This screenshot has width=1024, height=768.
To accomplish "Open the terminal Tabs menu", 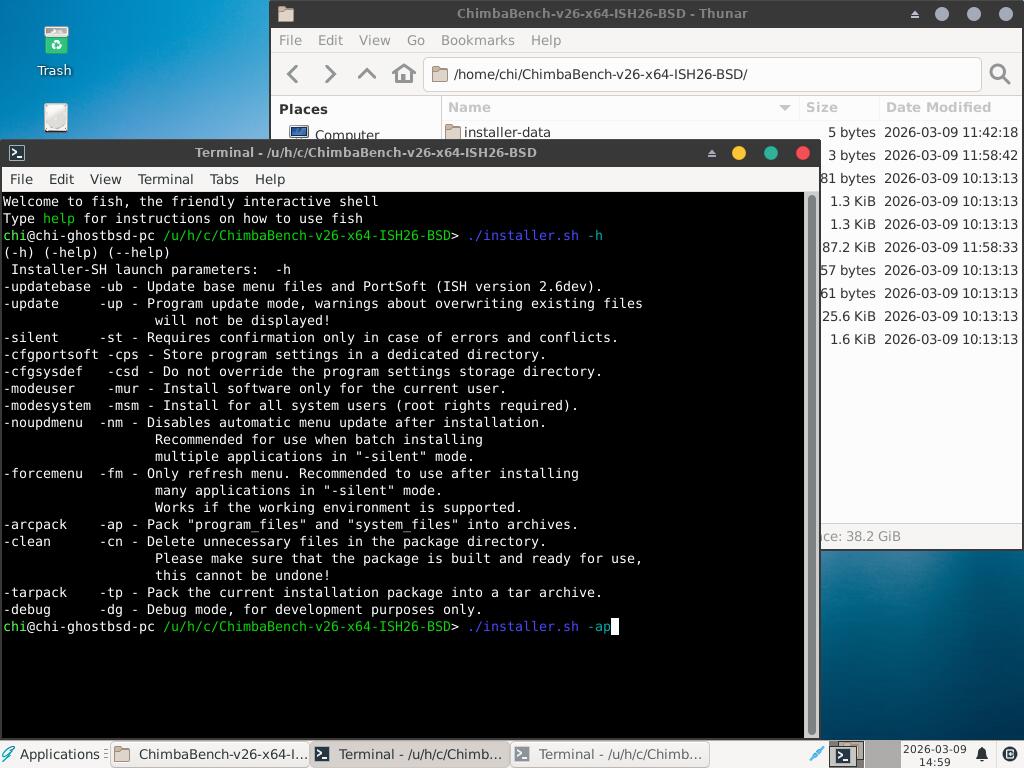I will [224, 179].
